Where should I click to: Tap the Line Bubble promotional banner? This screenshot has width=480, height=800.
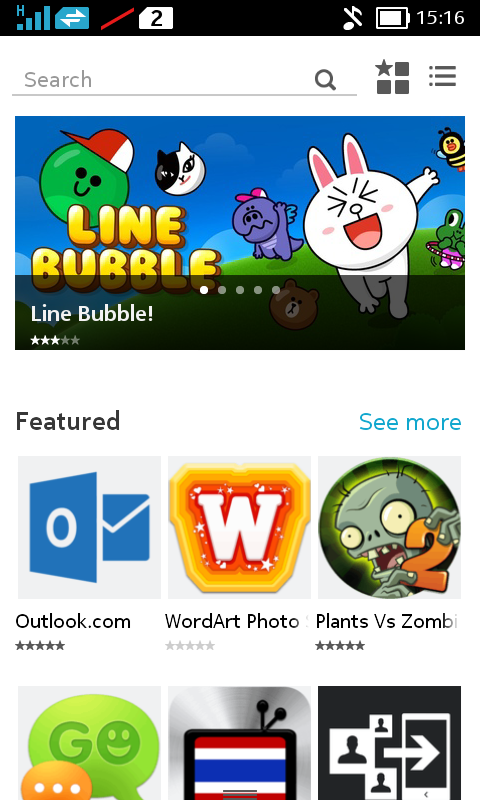tap(240, 233)
